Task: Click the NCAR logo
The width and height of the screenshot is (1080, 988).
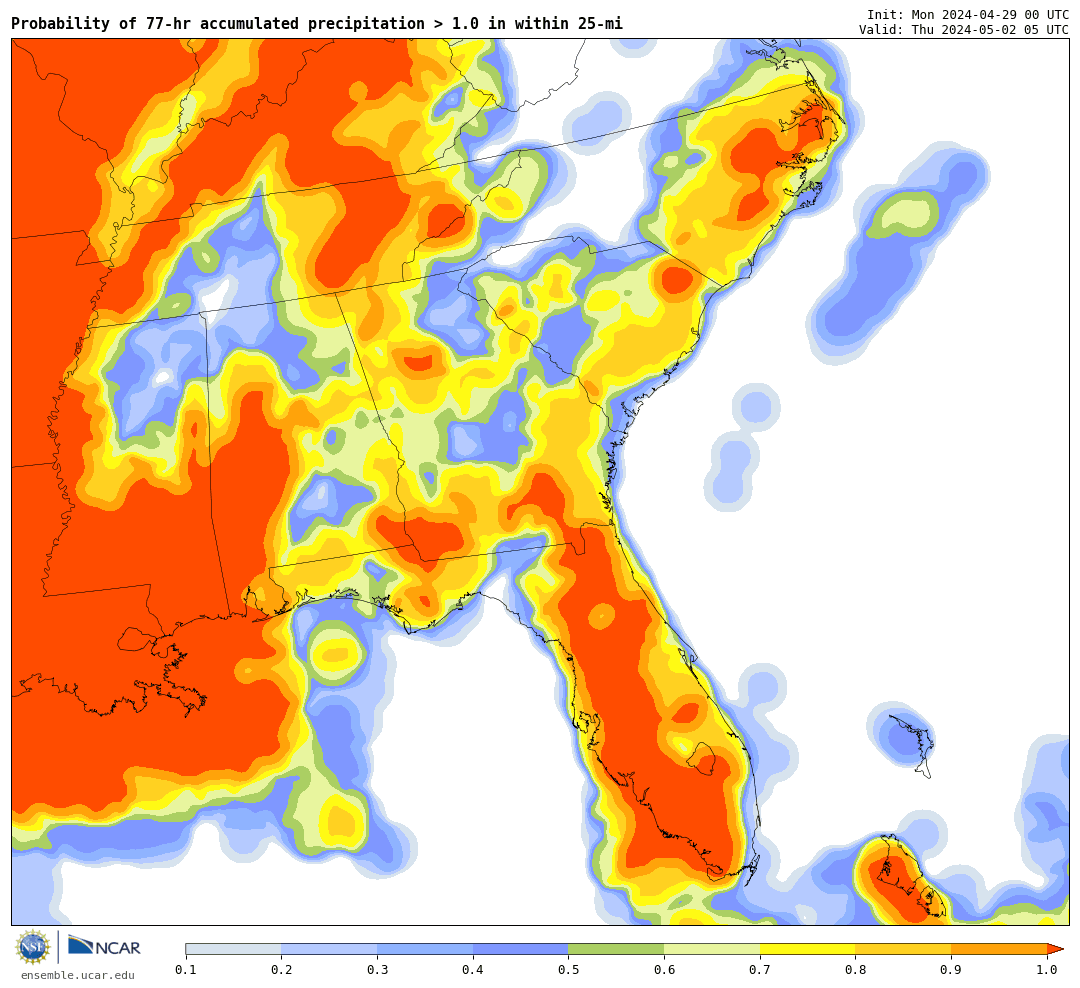Action: click(104, 946)
